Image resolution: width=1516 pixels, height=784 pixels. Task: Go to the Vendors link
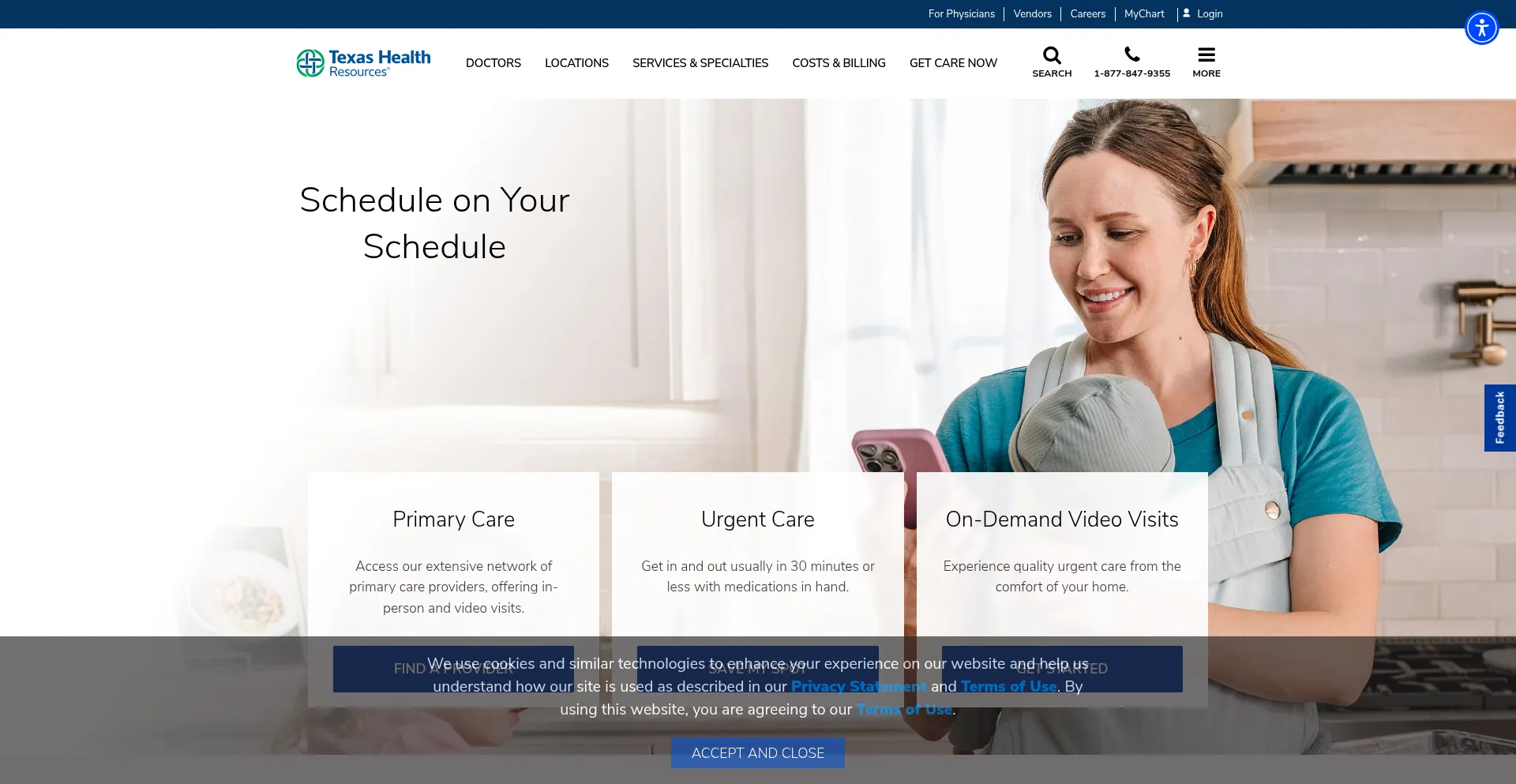[1032, 14]
